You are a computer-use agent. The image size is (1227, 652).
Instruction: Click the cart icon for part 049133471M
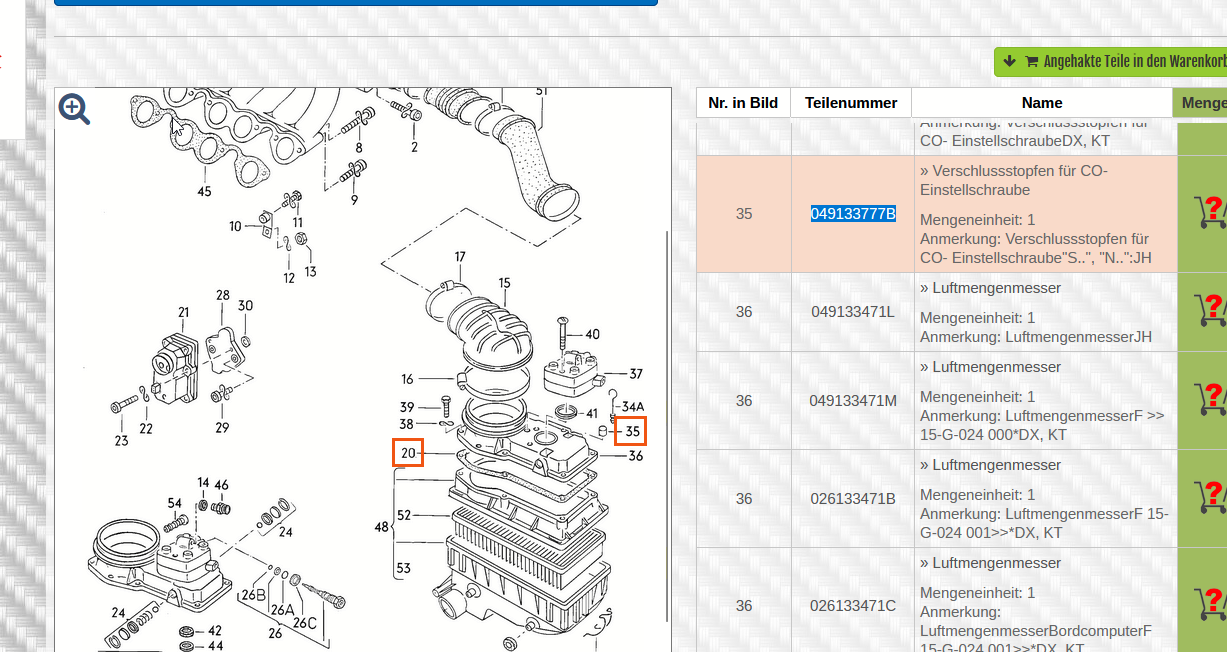point(1210,400)
